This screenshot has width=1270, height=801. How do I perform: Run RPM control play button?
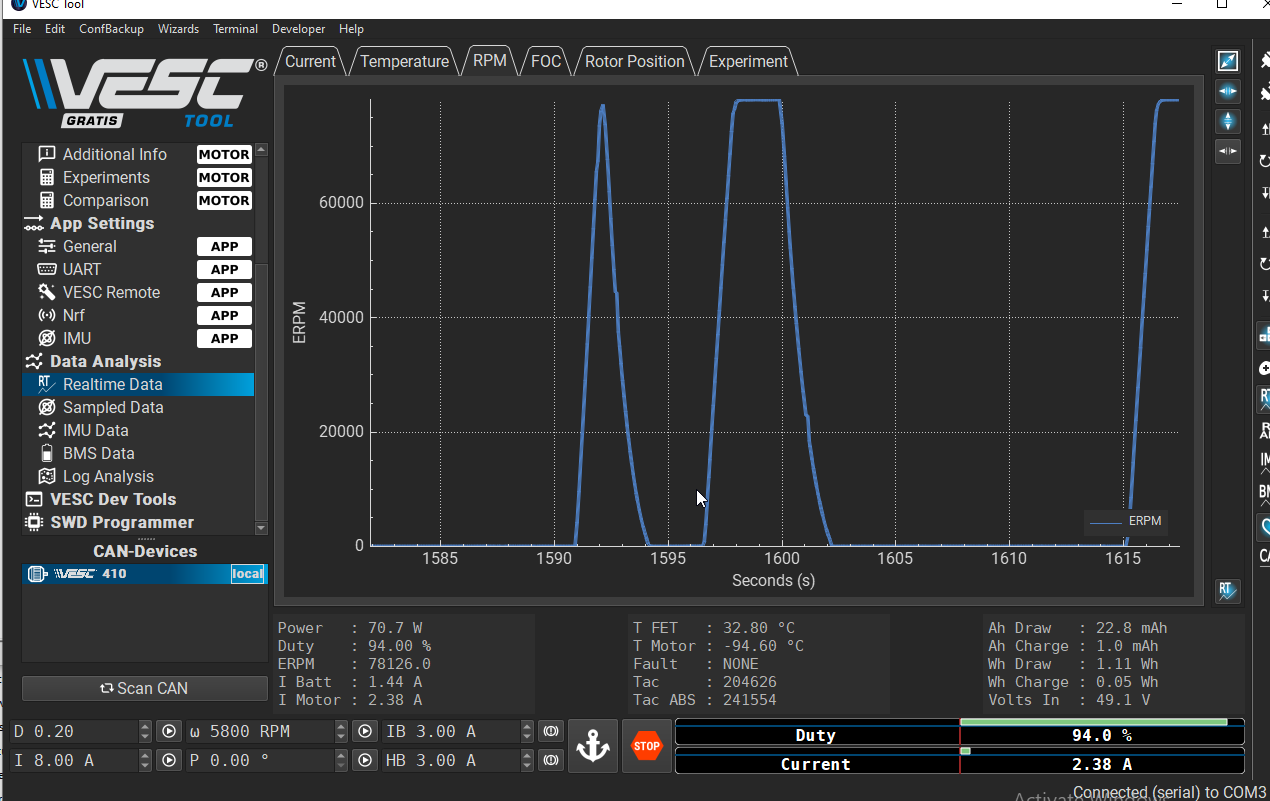tap(365, 732)
